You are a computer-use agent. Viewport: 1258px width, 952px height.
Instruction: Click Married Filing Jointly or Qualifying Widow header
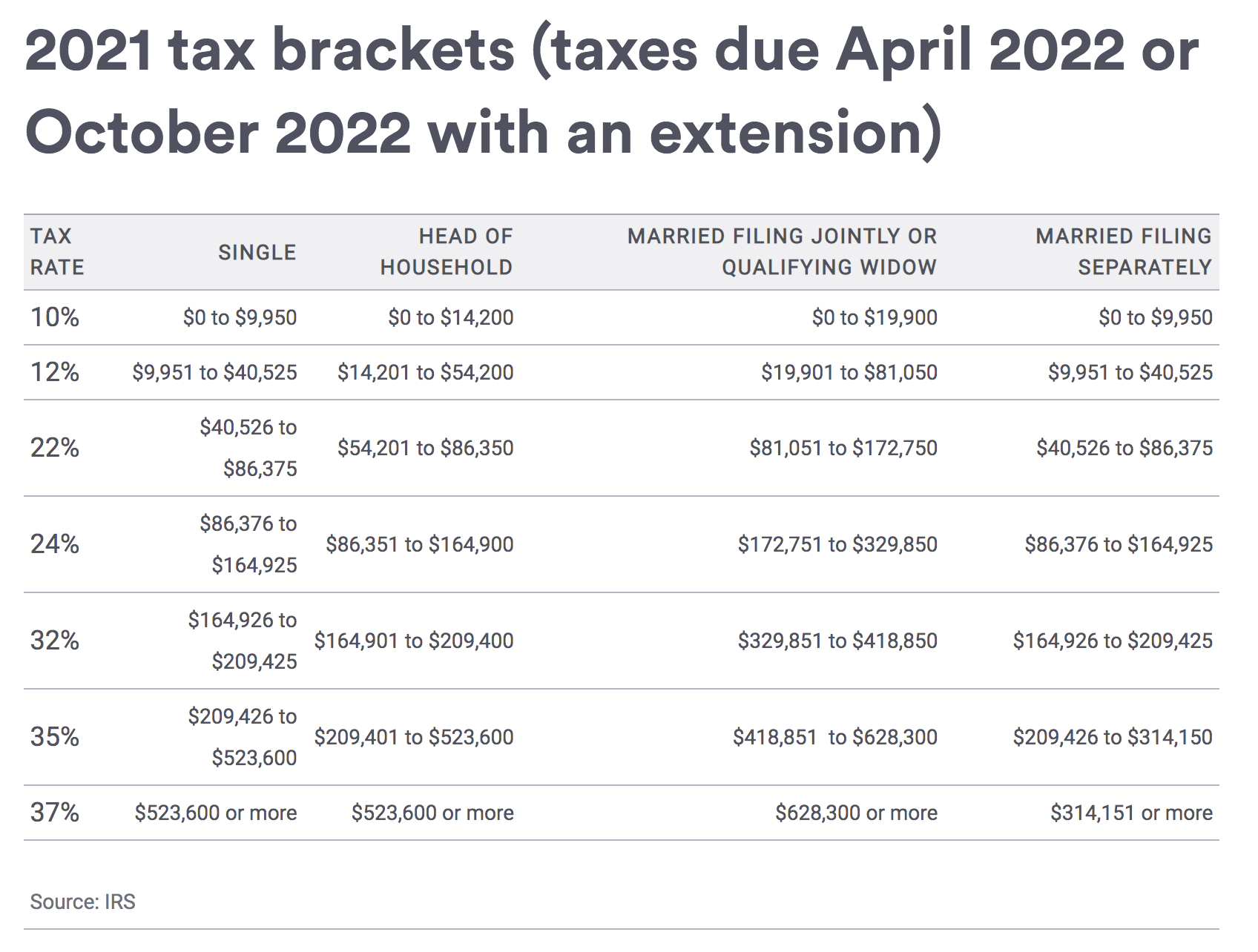pyautogui.click(x=782, y=251)
